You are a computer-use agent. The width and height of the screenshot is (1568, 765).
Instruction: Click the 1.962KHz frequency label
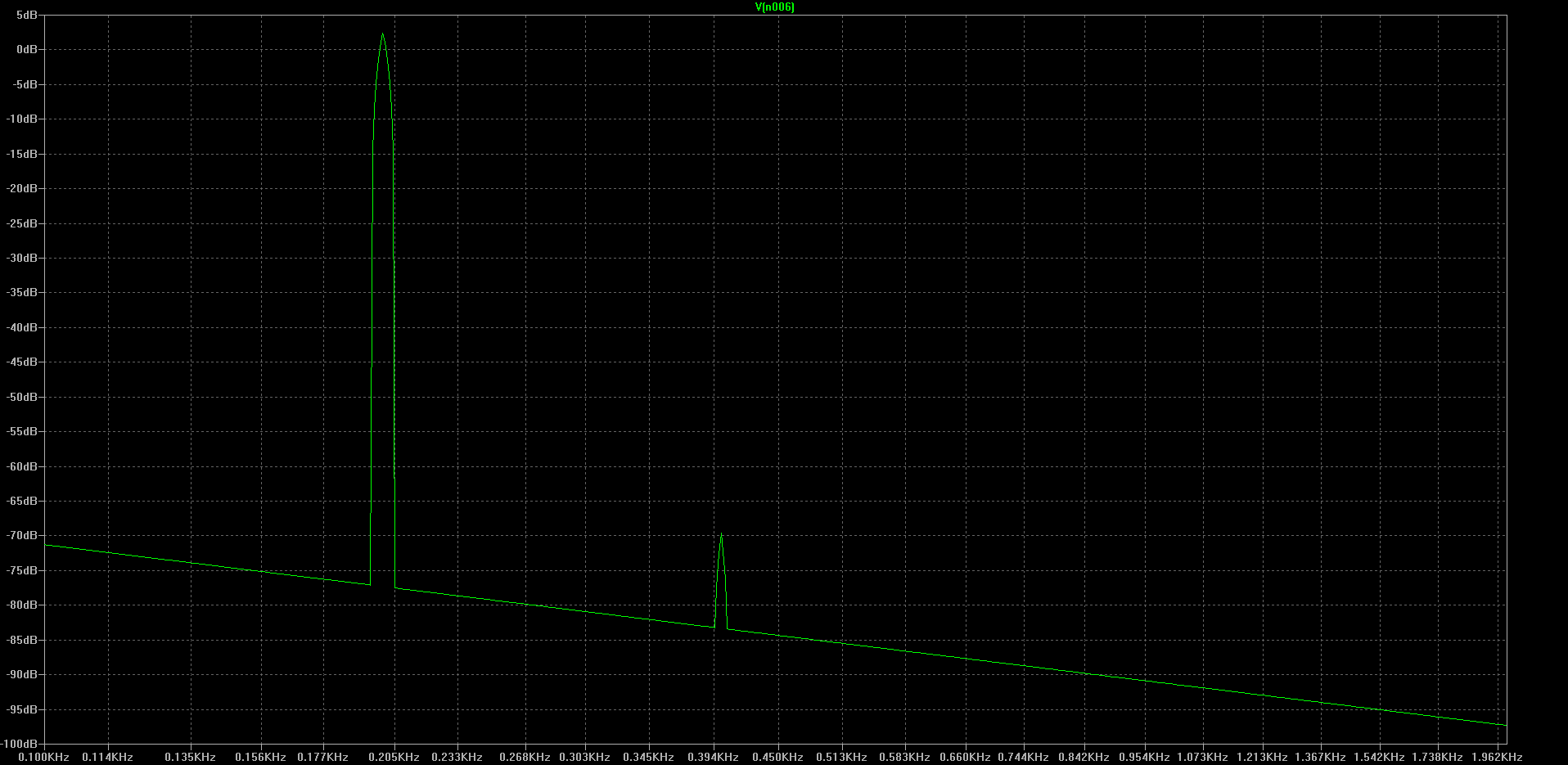point(1497,758)
